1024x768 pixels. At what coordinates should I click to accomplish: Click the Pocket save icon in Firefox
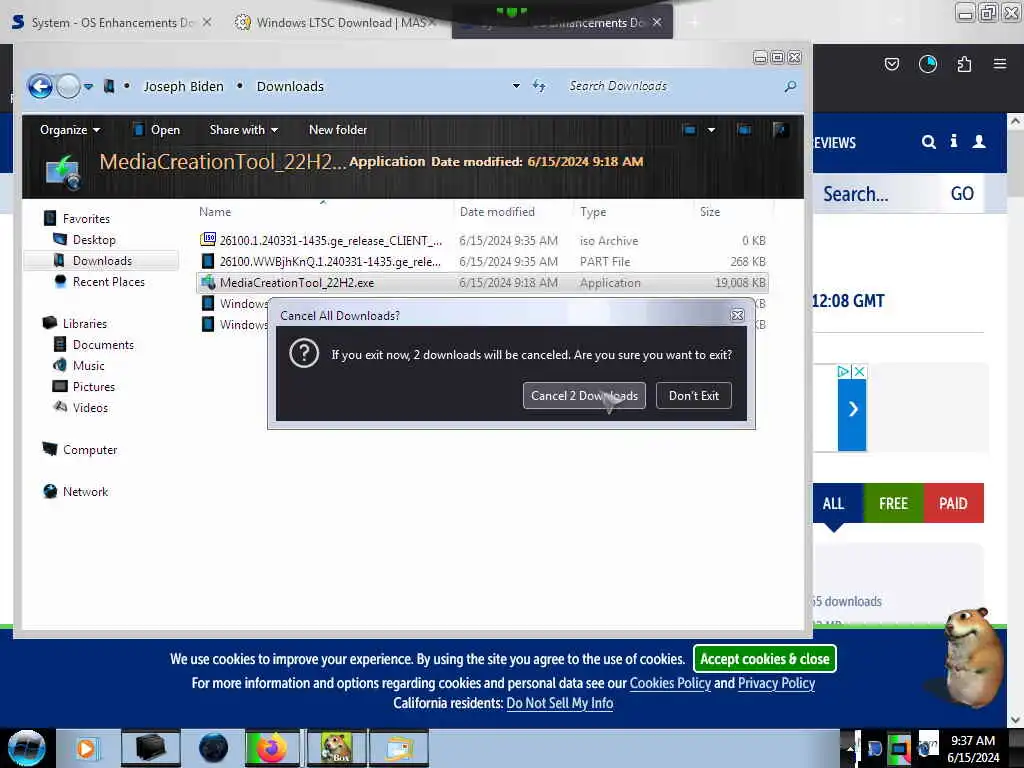coord(891,64)
